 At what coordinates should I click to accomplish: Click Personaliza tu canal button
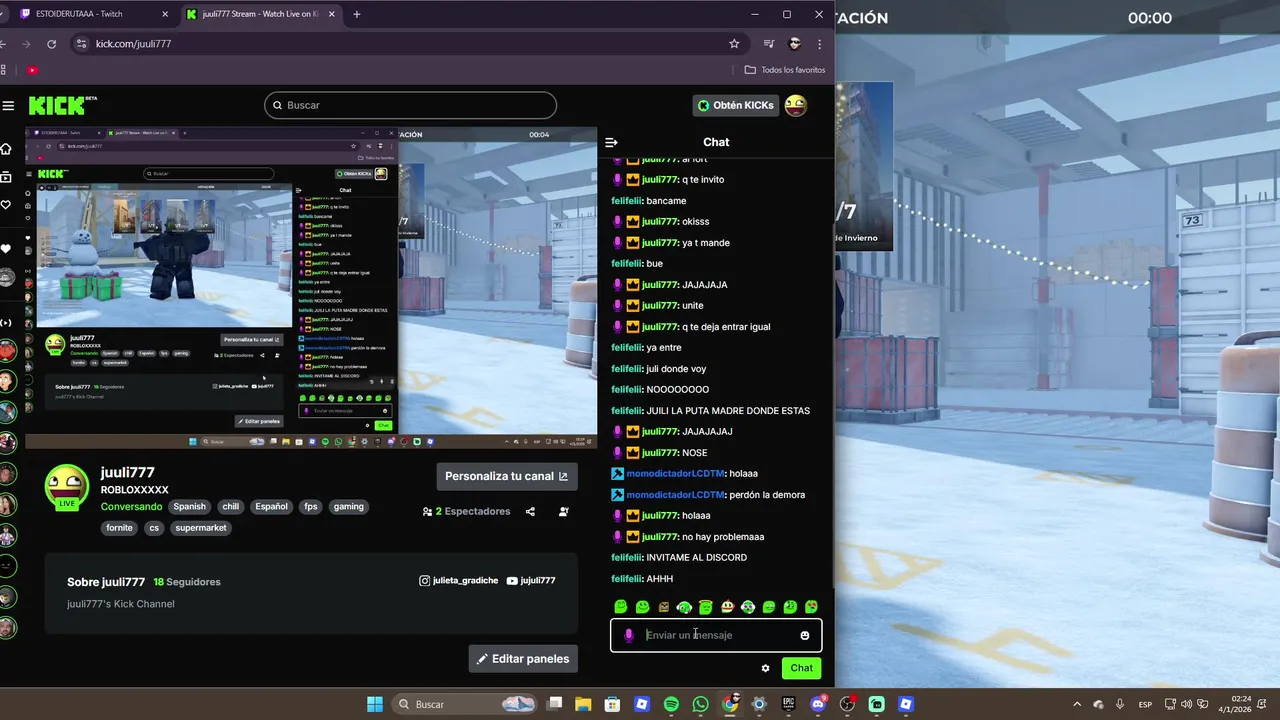coord(507,476)
